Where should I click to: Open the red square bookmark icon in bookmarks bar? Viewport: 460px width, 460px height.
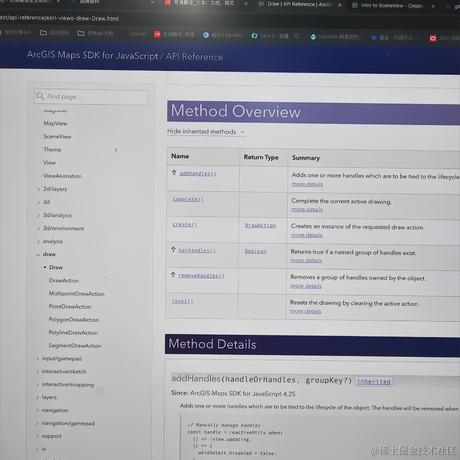pos(157,34)
